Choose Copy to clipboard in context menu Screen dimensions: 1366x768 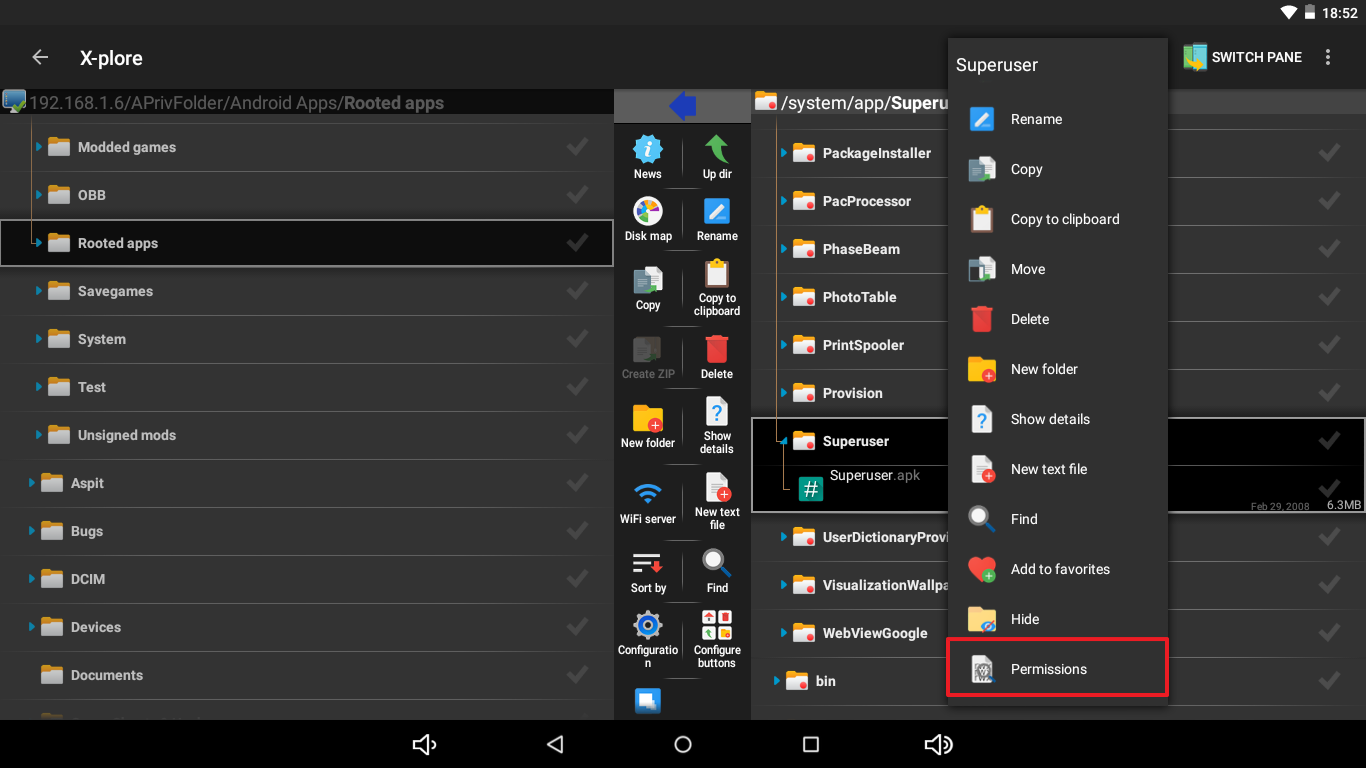click(x=1057, y=219)
